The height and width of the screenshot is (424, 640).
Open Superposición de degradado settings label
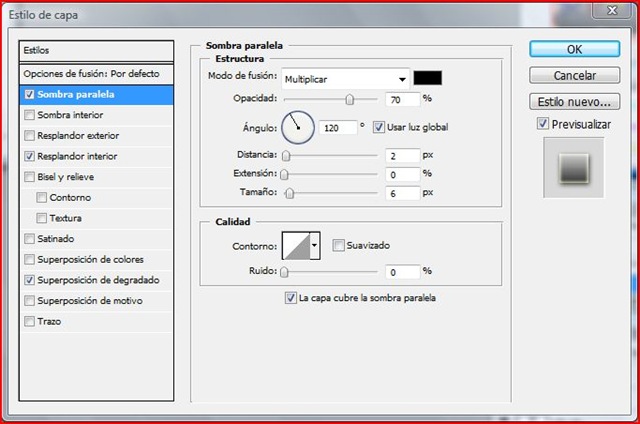point(98,280)
